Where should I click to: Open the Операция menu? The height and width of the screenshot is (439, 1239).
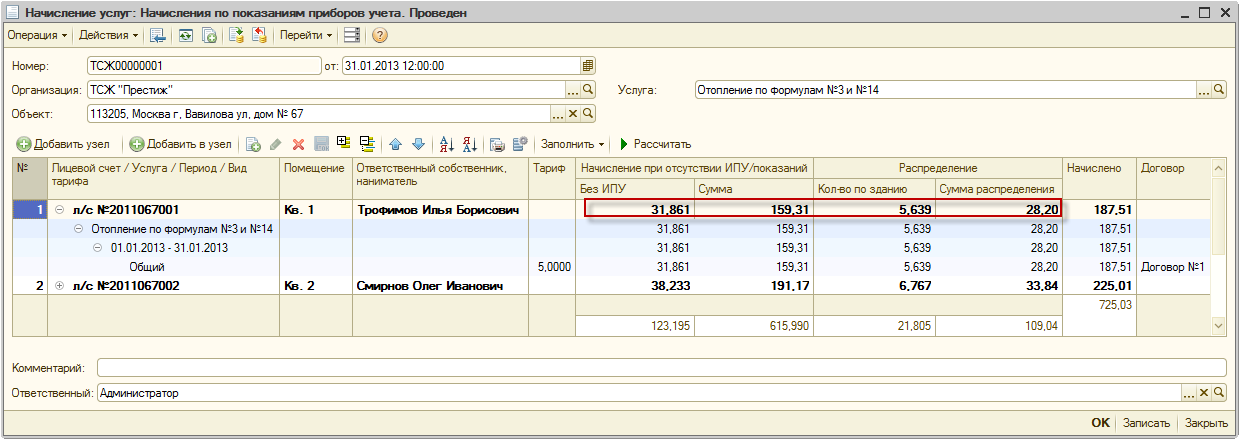[37, 35]
